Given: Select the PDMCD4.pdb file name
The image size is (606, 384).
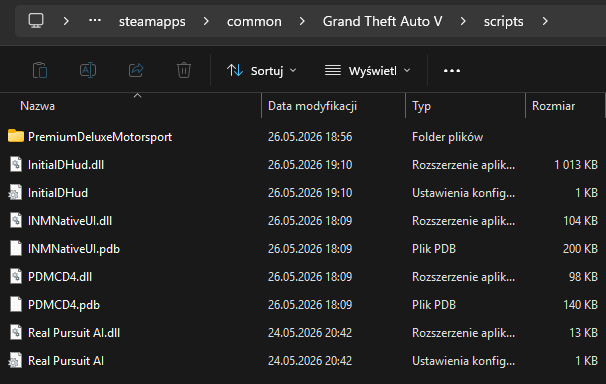Looking at the screenshot, I should click(x=64, y=305).
